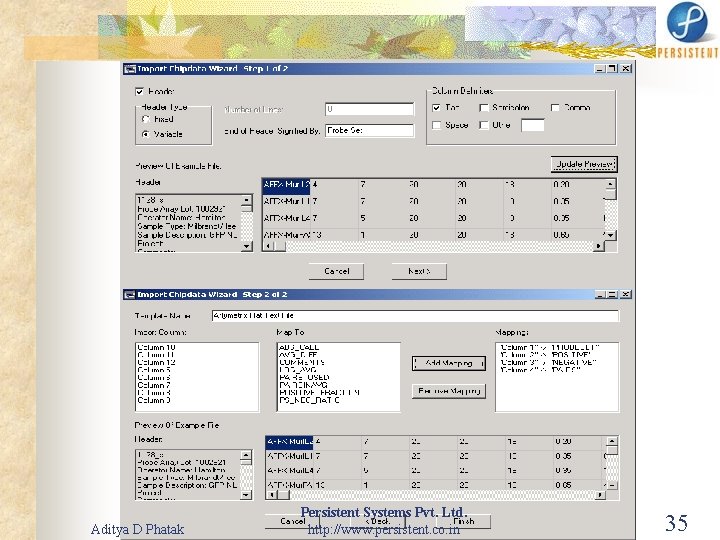Image resolution: width=720 pixels, height=540 pixels.
Task: Click scroll-up arrow of Step 1 Header list
Action: tap(247, 200)
